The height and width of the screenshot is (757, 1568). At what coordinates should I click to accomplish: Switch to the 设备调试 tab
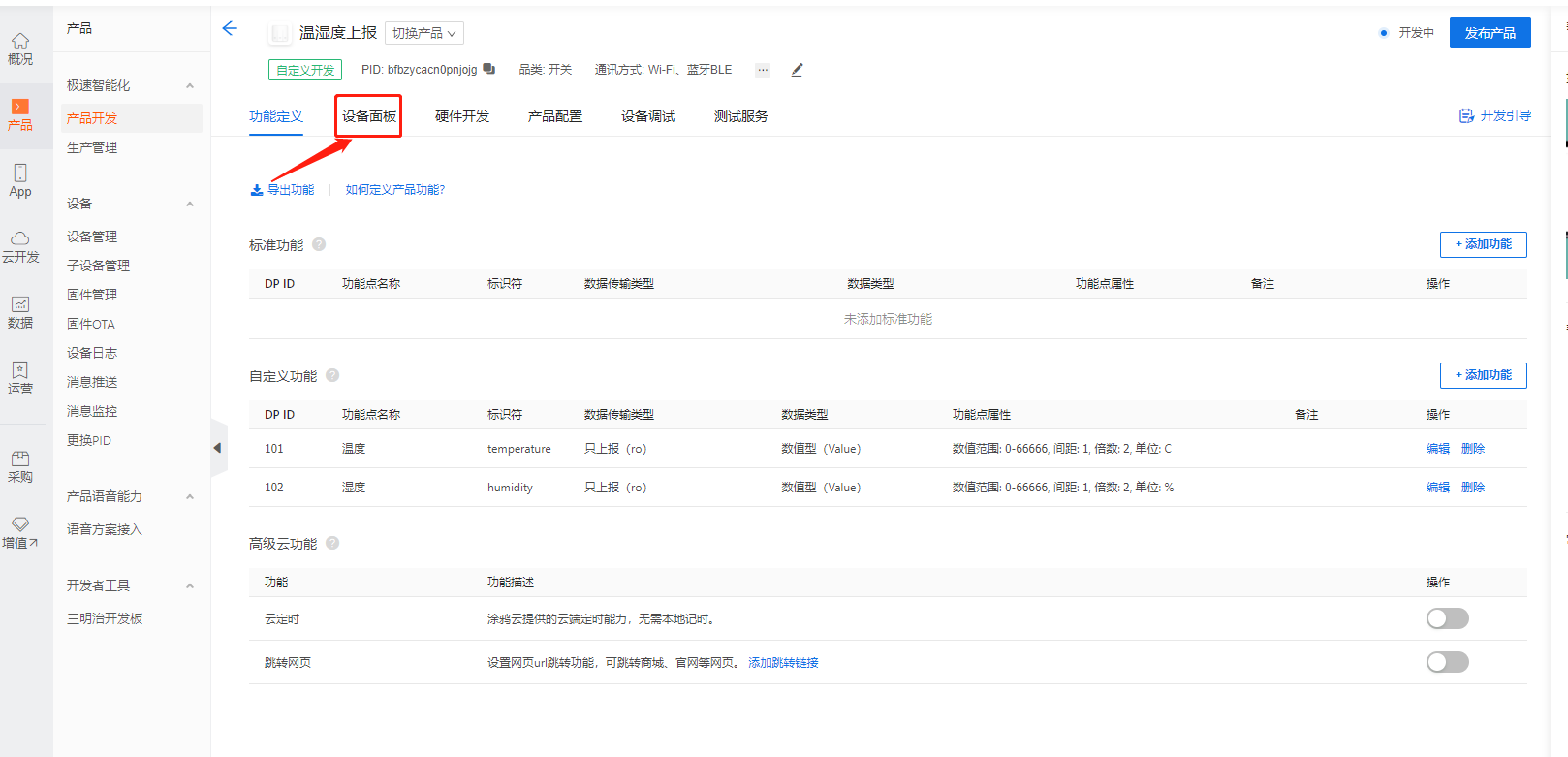point(648,116)
